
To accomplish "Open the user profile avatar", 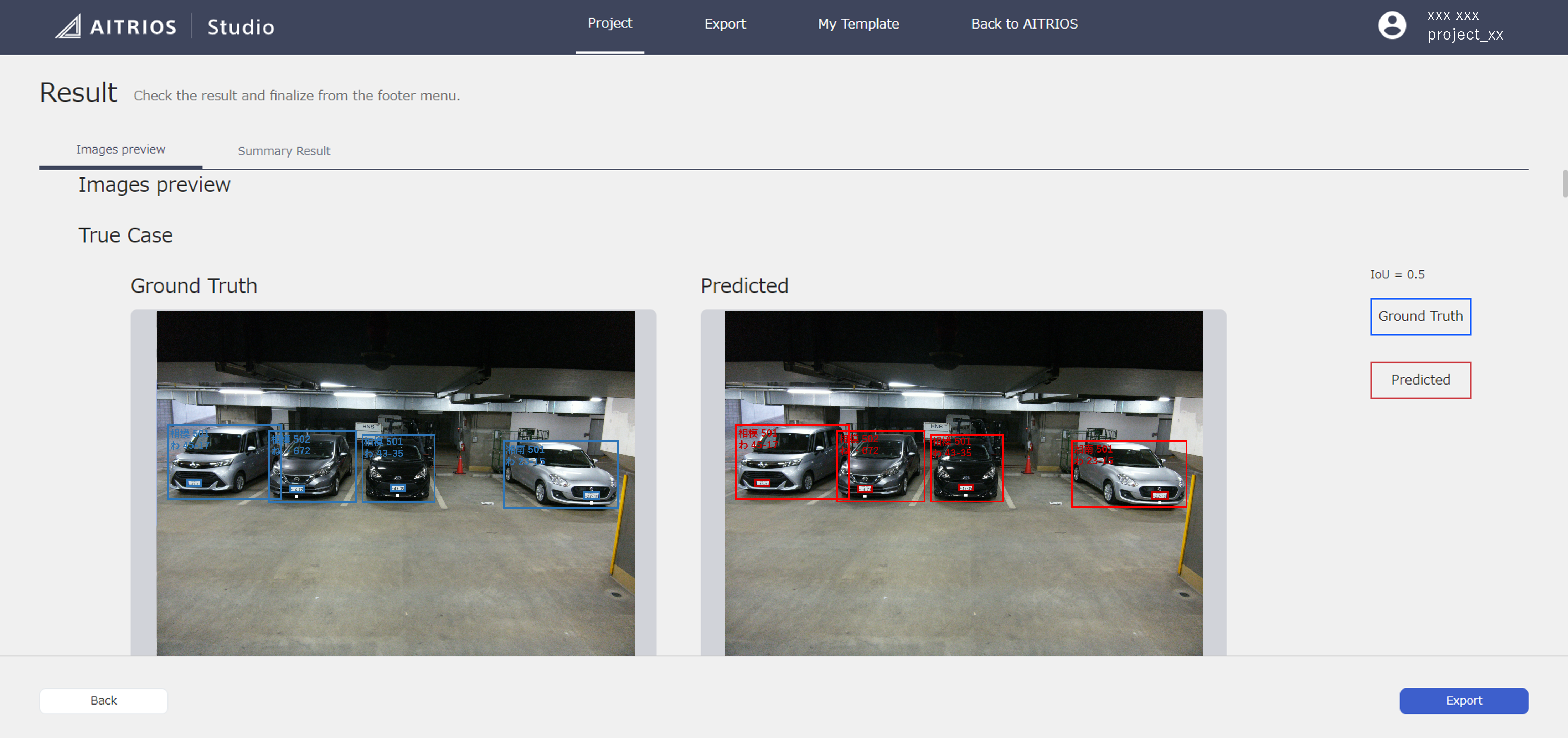I will (1392, 26).
